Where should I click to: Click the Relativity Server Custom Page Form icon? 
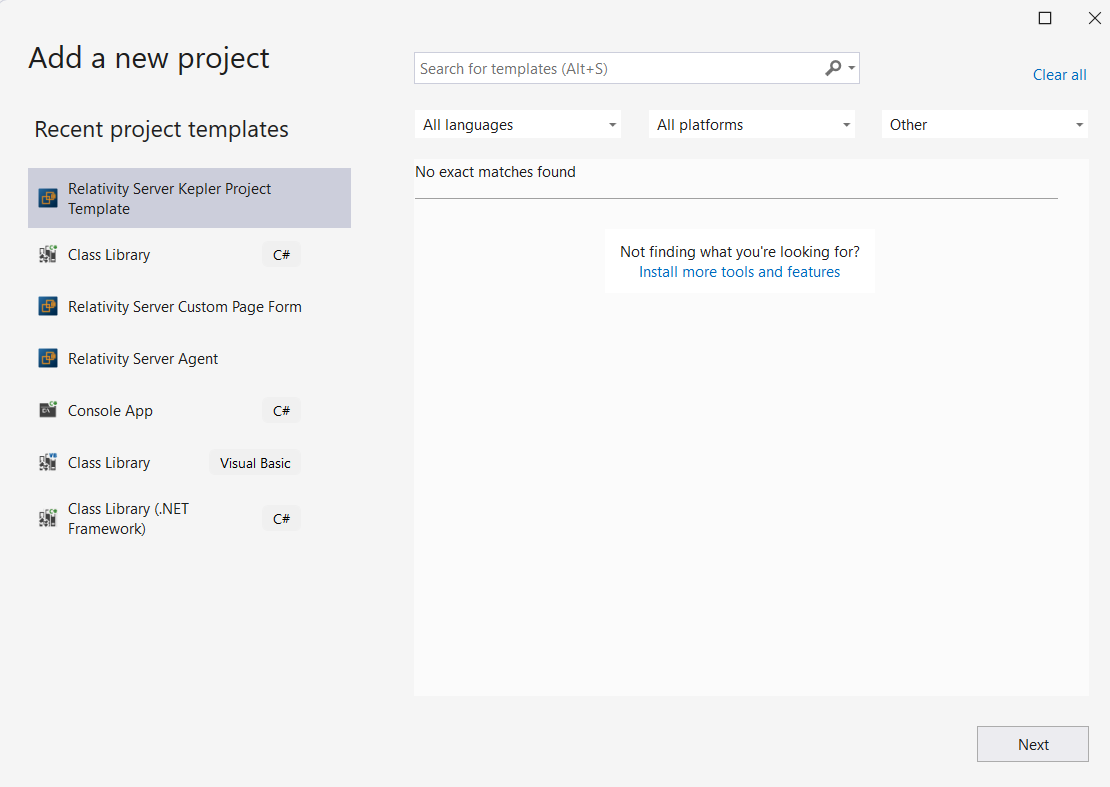[x=47, y=306]
